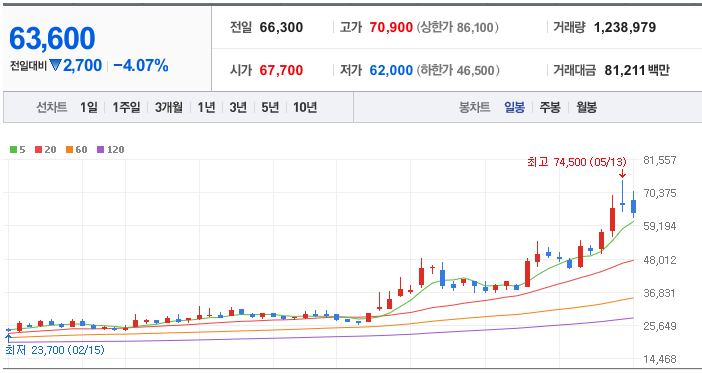Click the y-axis label 14,468
The width and height of the screenshot is (702, 373).
660,359
